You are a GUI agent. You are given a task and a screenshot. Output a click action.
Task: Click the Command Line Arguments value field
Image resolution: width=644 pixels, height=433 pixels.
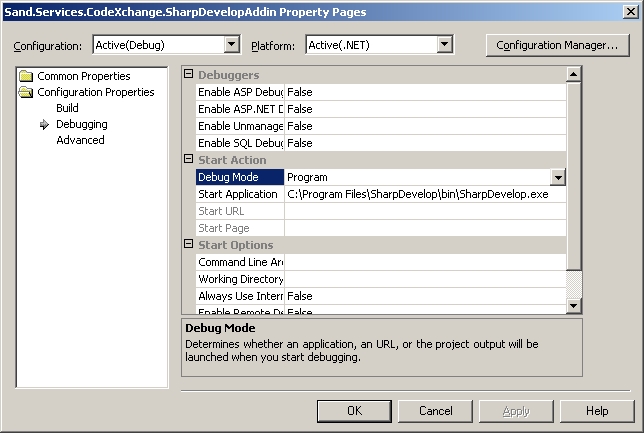425,262
